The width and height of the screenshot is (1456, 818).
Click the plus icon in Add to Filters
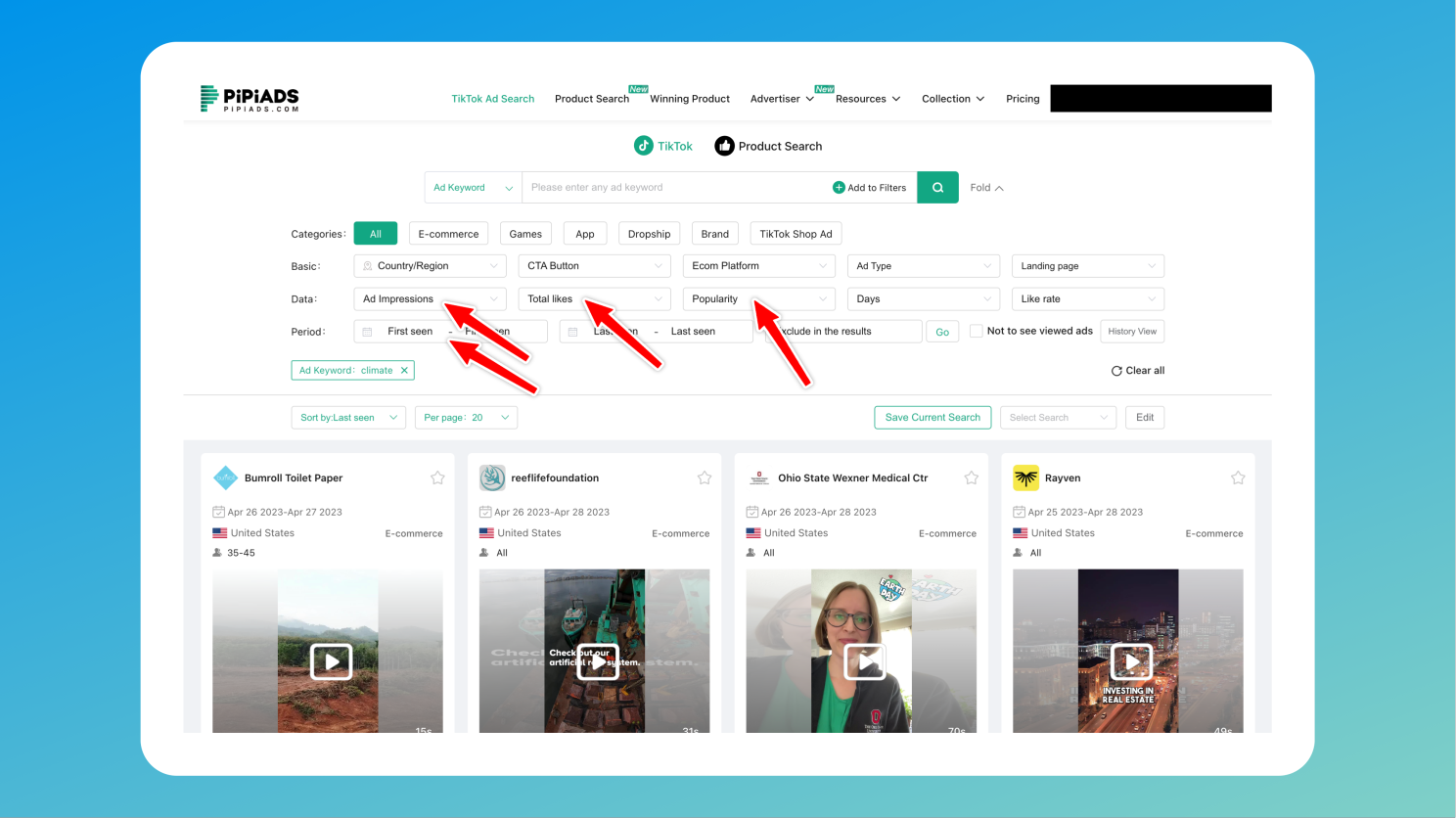tap(839, 188)
